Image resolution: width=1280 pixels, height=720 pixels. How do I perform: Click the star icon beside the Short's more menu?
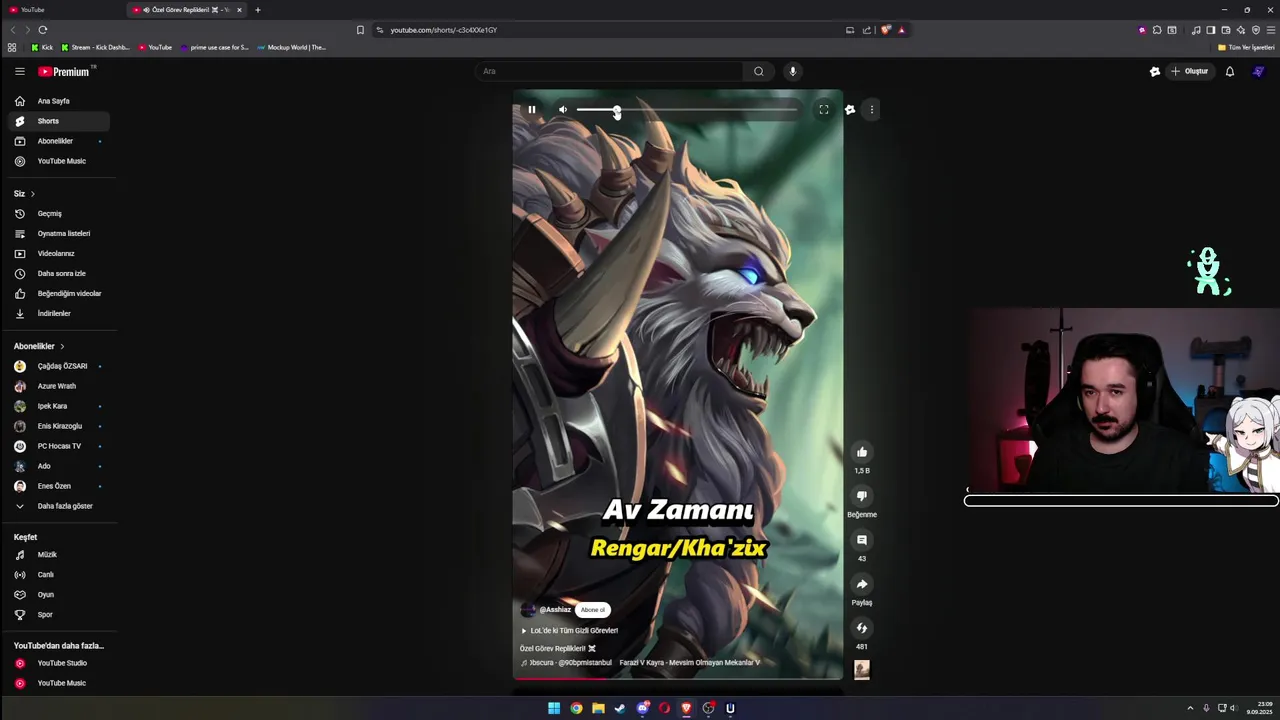850,110
